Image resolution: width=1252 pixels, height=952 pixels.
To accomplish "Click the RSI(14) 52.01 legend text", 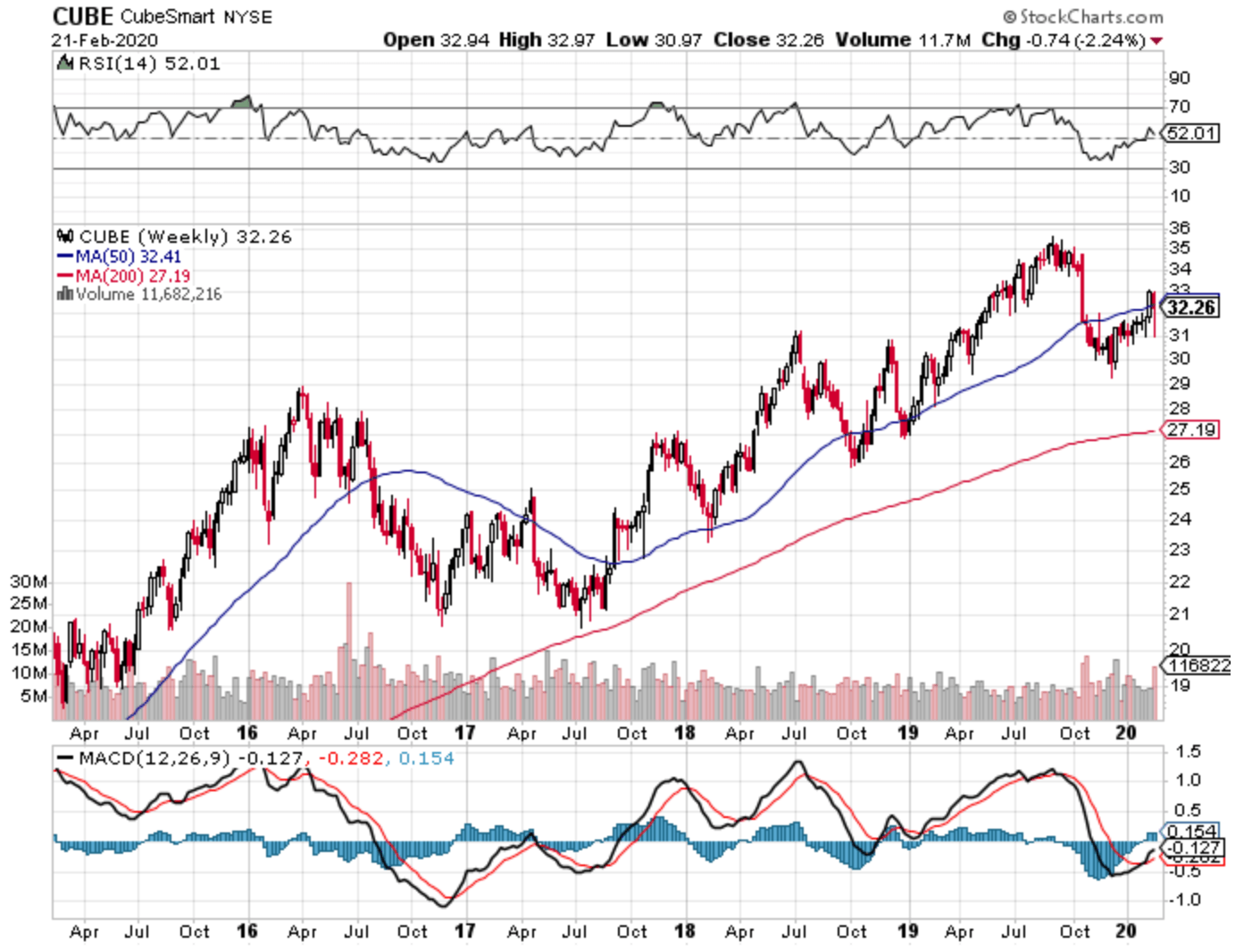I will (x=149, y=63).
